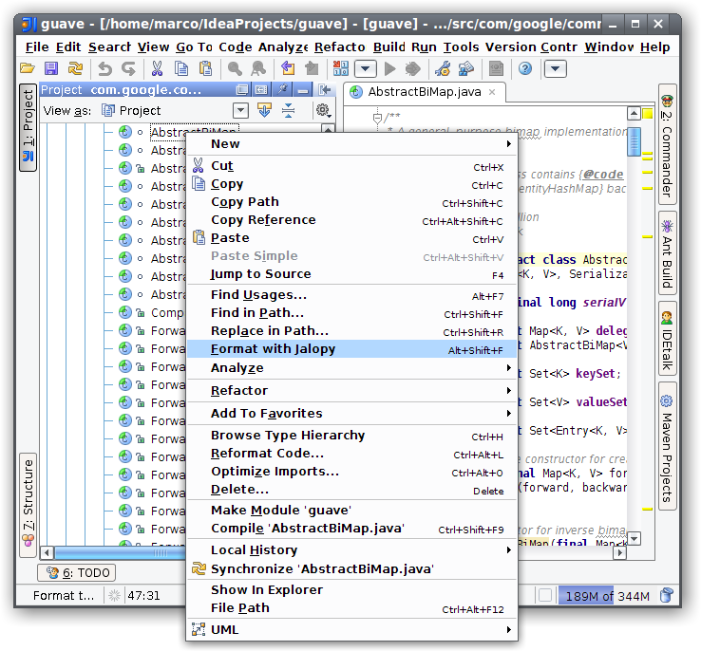Click the javadoc fold marker in editor
Viewport: 701px width, 651px height.
pyautogui.click(x=377, y=118)
